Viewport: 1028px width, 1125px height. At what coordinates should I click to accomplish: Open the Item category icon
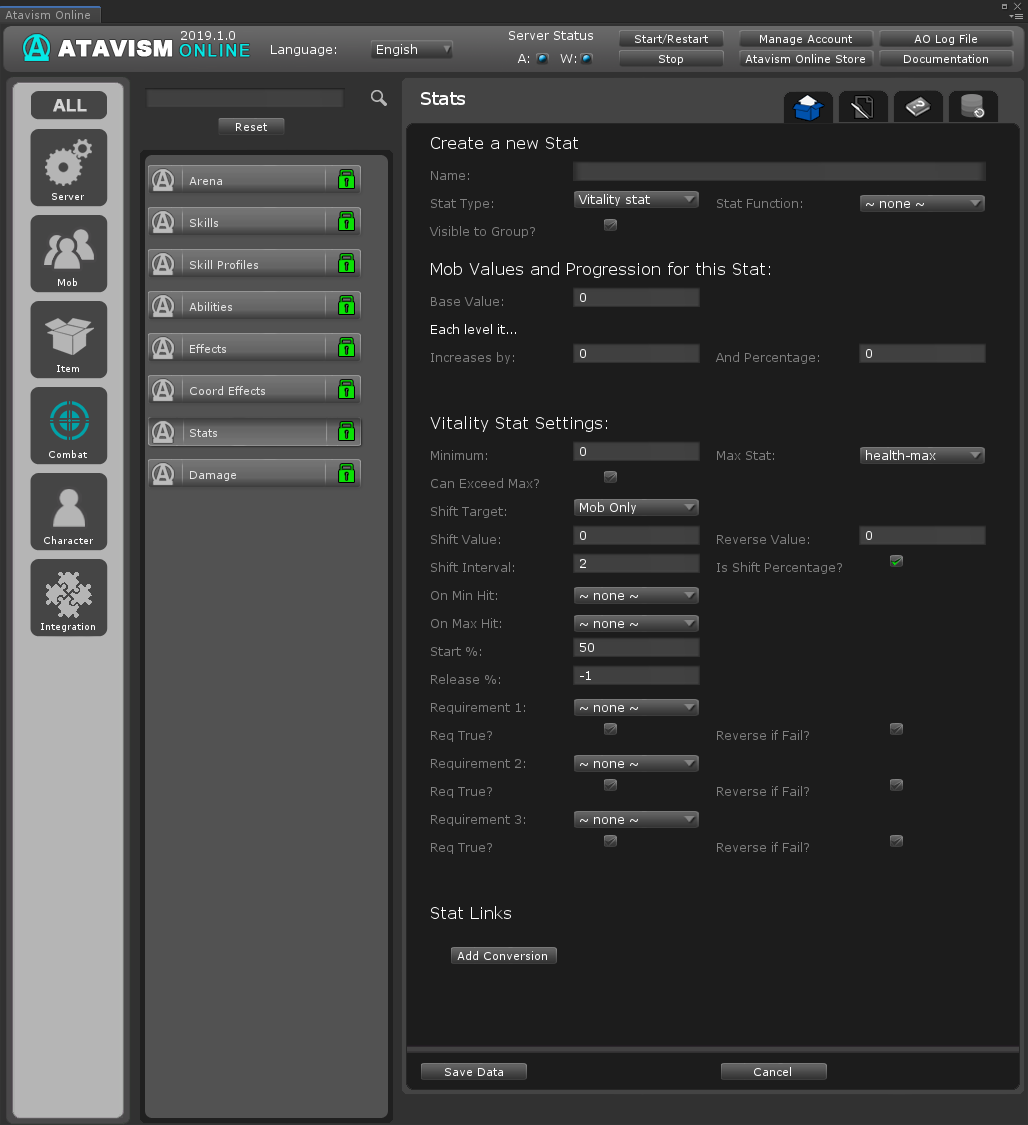(68, 339)
